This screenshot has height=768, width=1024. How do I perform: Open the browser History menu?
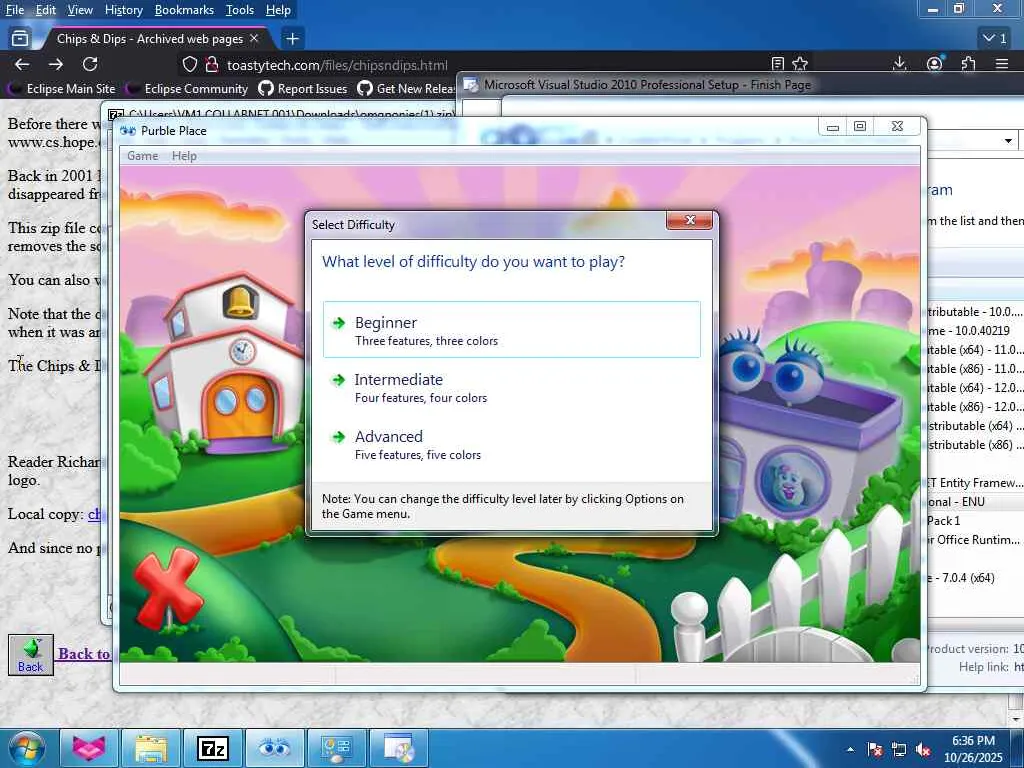[x=123, y=10]
